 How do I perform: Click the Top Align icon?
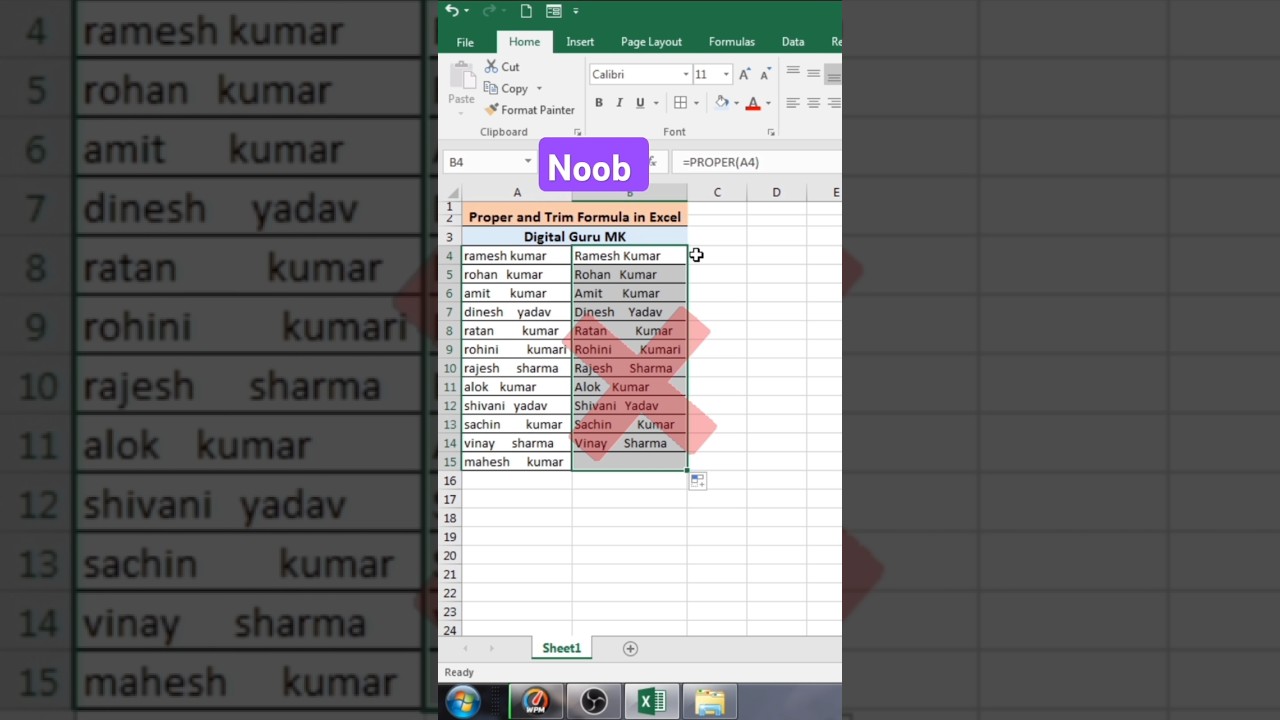pyautogui.click(x=793, y=72)
